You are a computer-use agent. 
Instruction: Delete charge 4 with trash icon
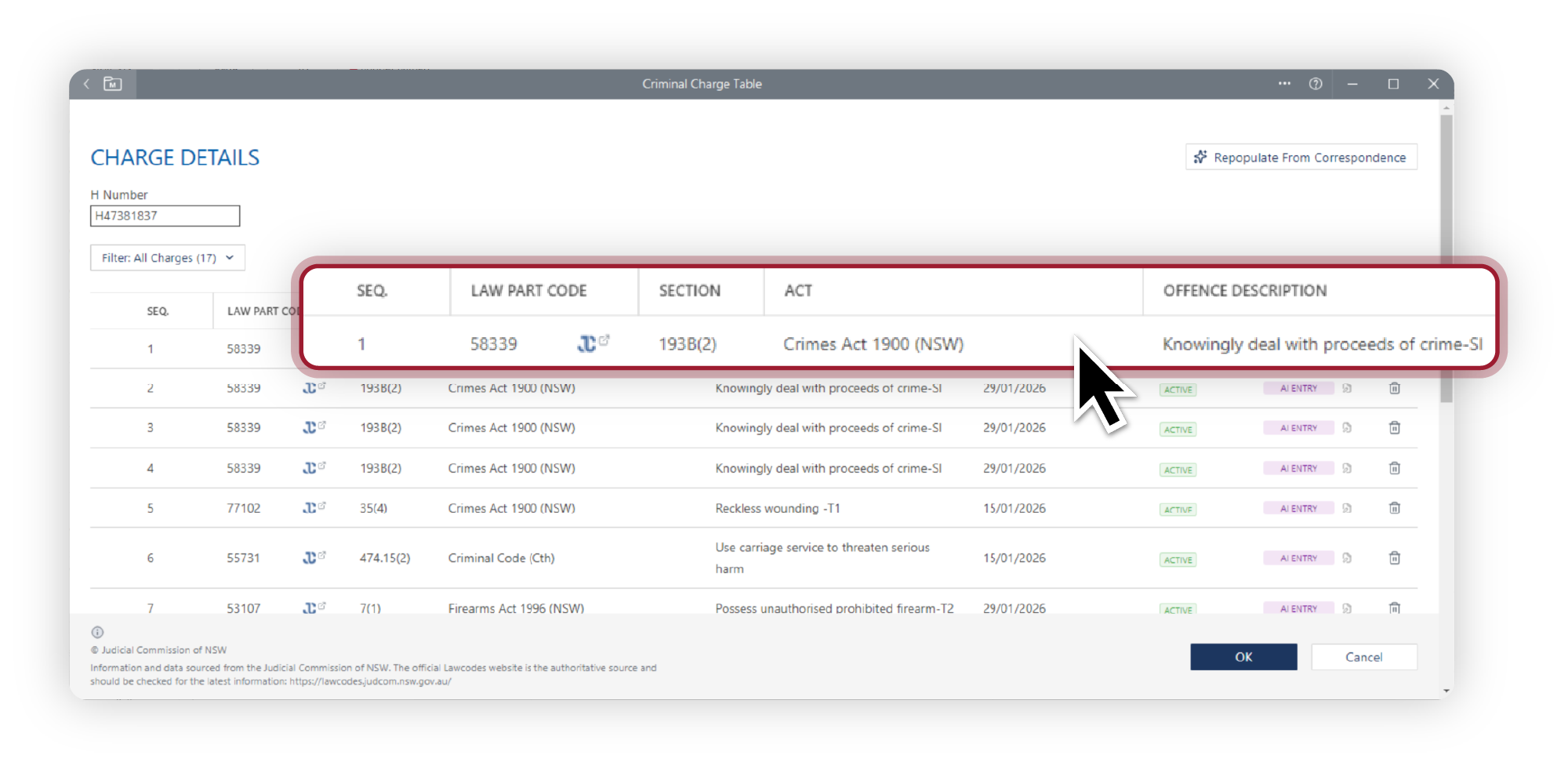(1395, 468)
